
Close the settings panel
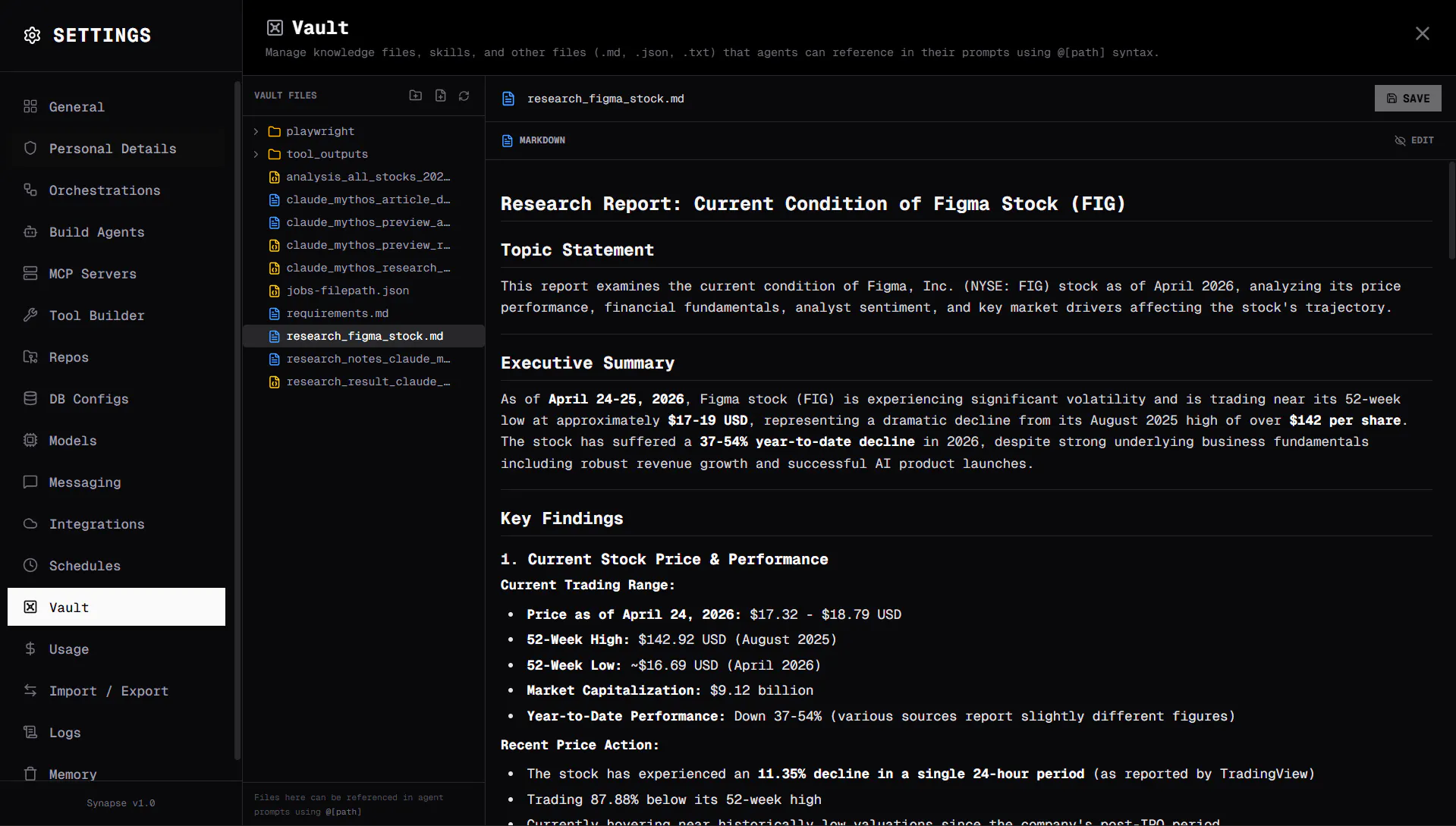pos(1422,33)
